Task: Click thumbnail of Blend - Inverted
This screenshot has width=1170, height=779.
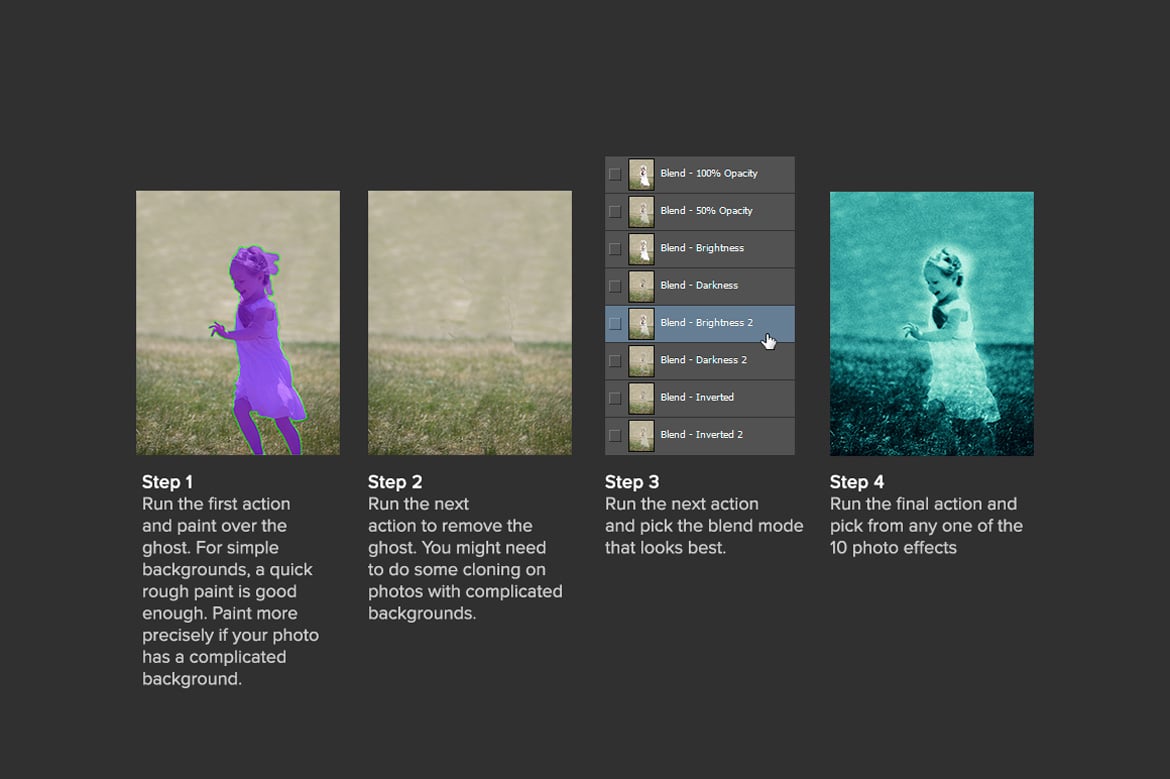Action: pos(641,398)
